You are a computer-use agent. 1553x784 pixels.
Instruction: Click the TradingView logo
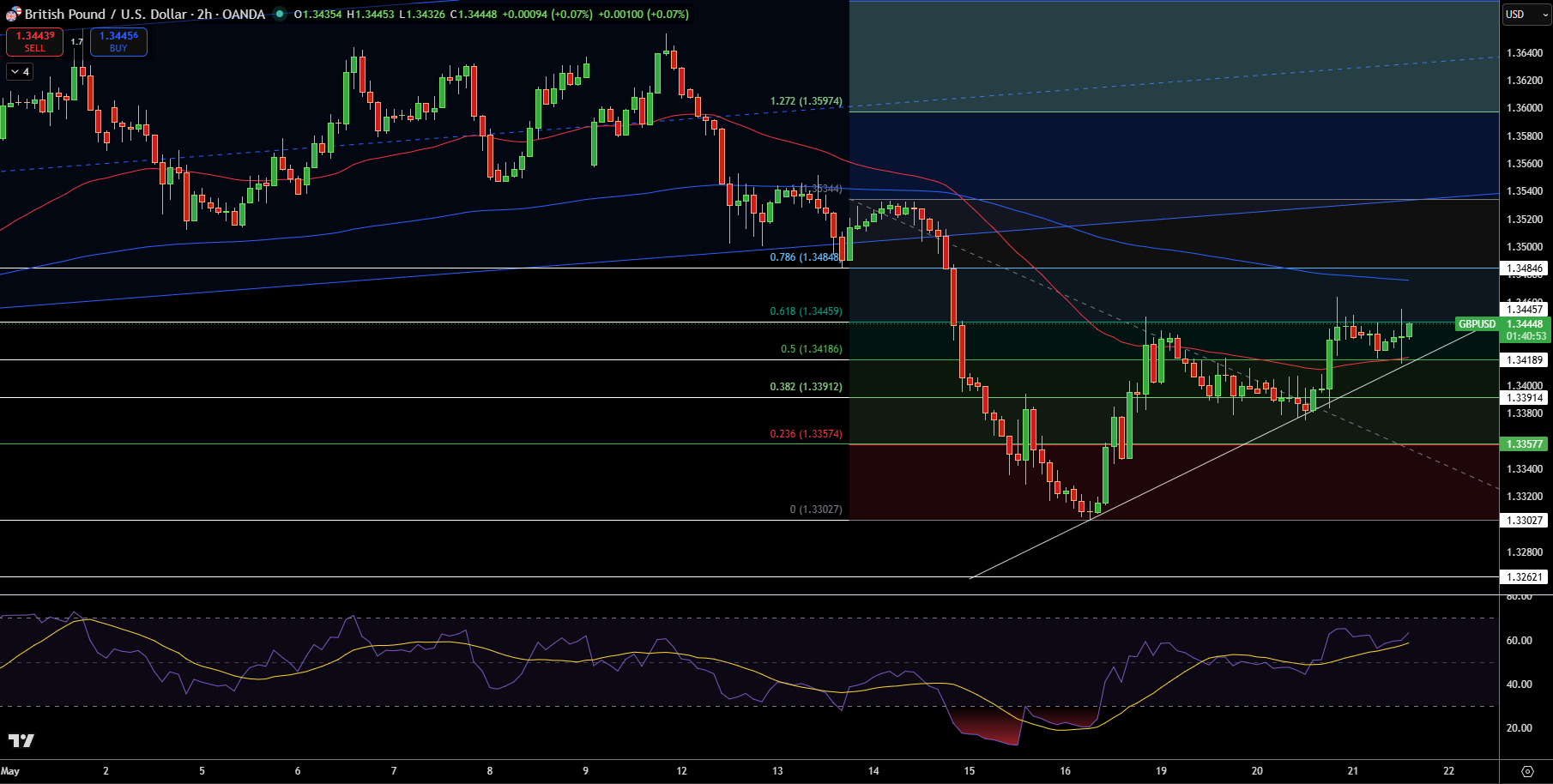click(x=21, y=740)
